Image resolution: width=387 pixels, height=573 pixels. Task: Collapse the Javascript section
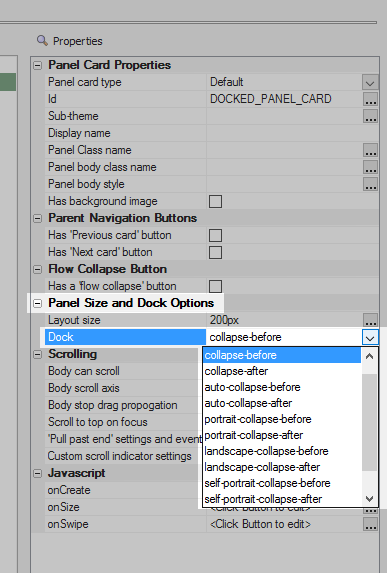tap(37, 474)
